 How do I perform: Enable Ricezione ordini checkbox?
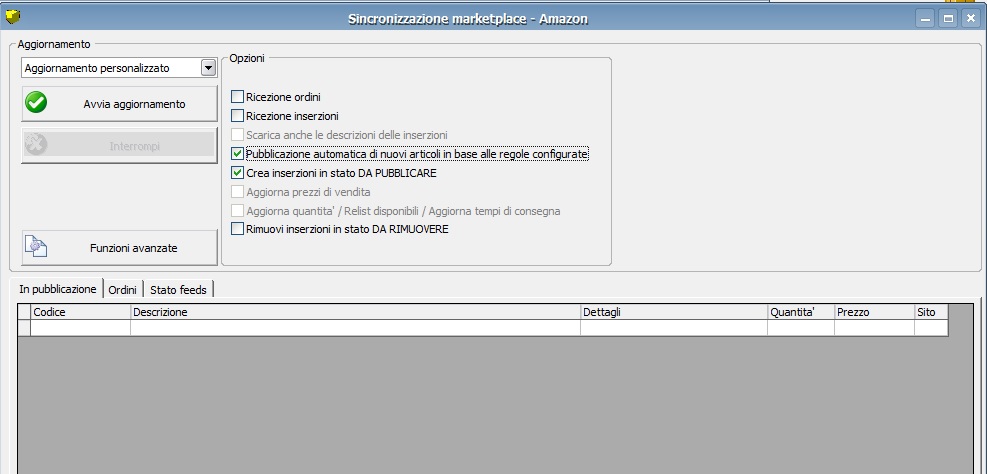point(237,97)
